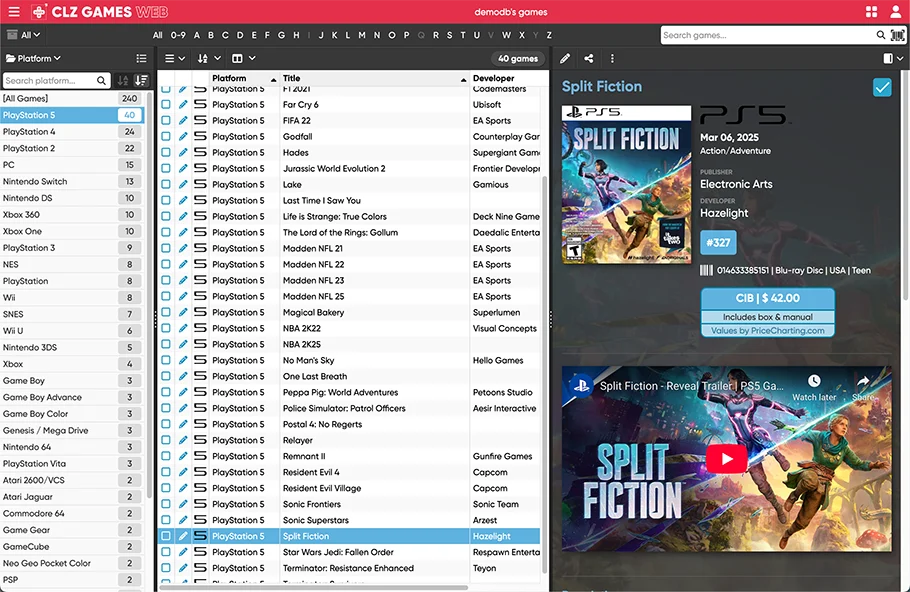
Task: Edit the Remnant II row pencil
Action: click(183, 456)
